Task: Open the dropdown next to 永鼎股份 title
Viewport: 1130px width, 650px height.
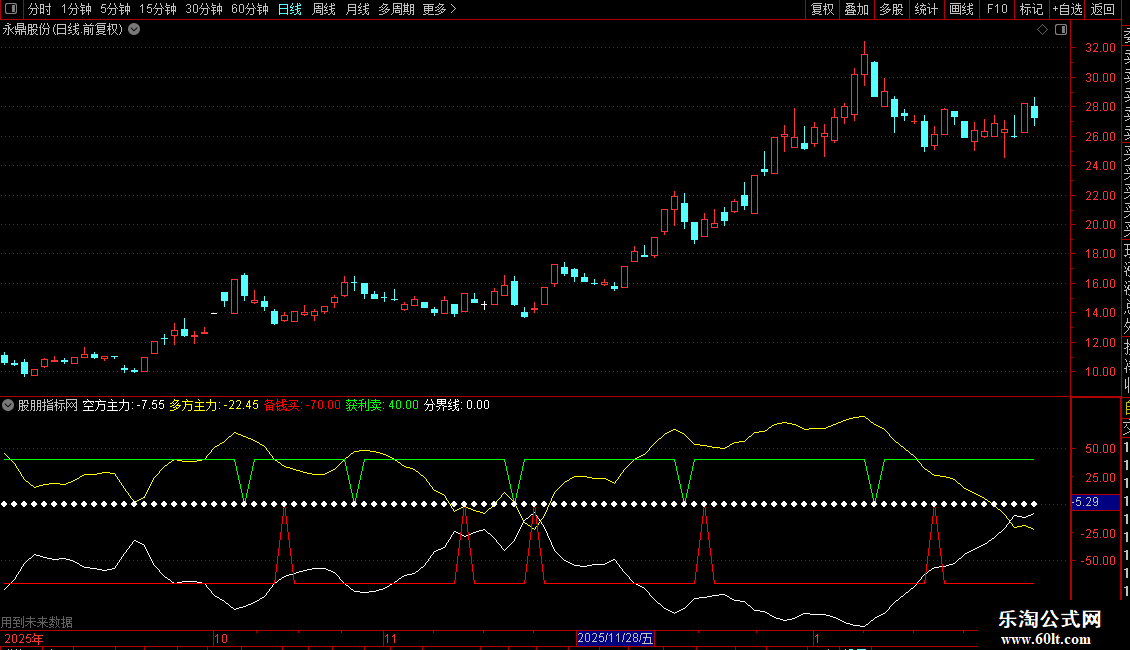Action: click(x=134, y=30)
